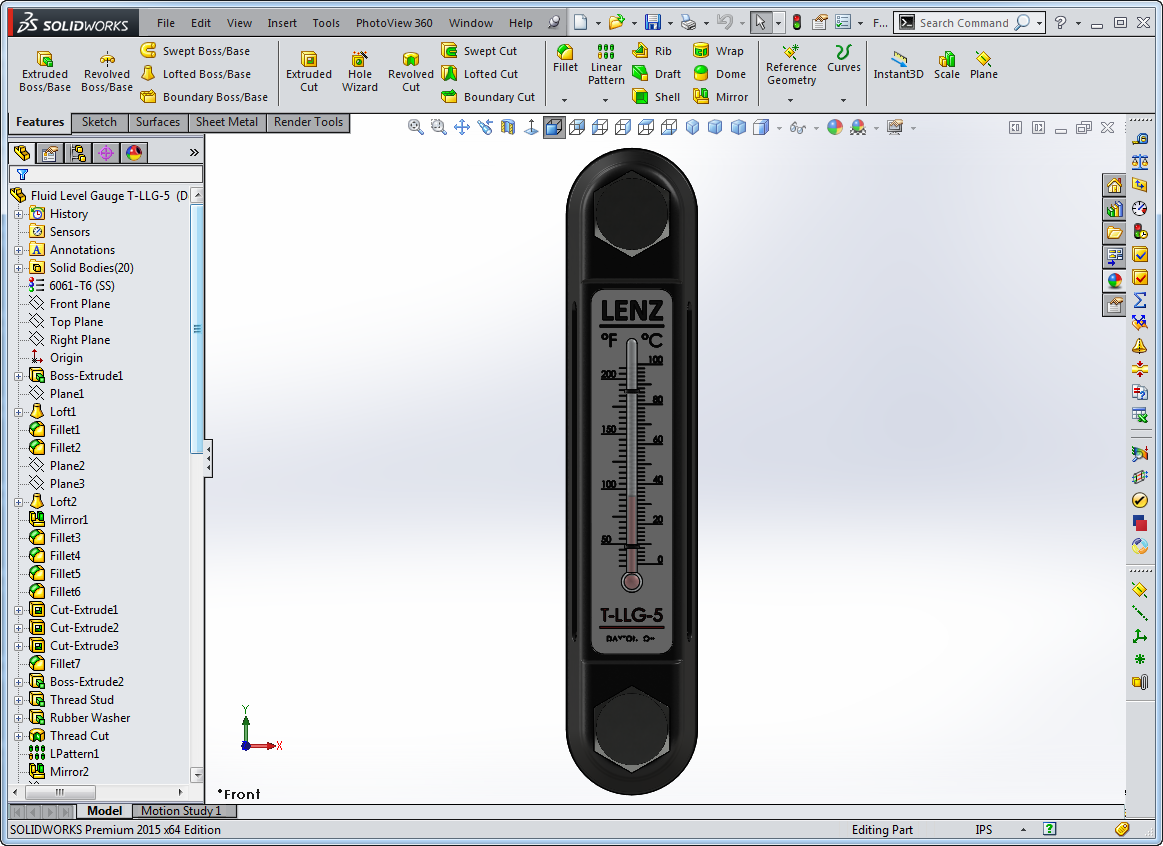Select the Mirror1 feature in tree

click(x=59, y=520)
